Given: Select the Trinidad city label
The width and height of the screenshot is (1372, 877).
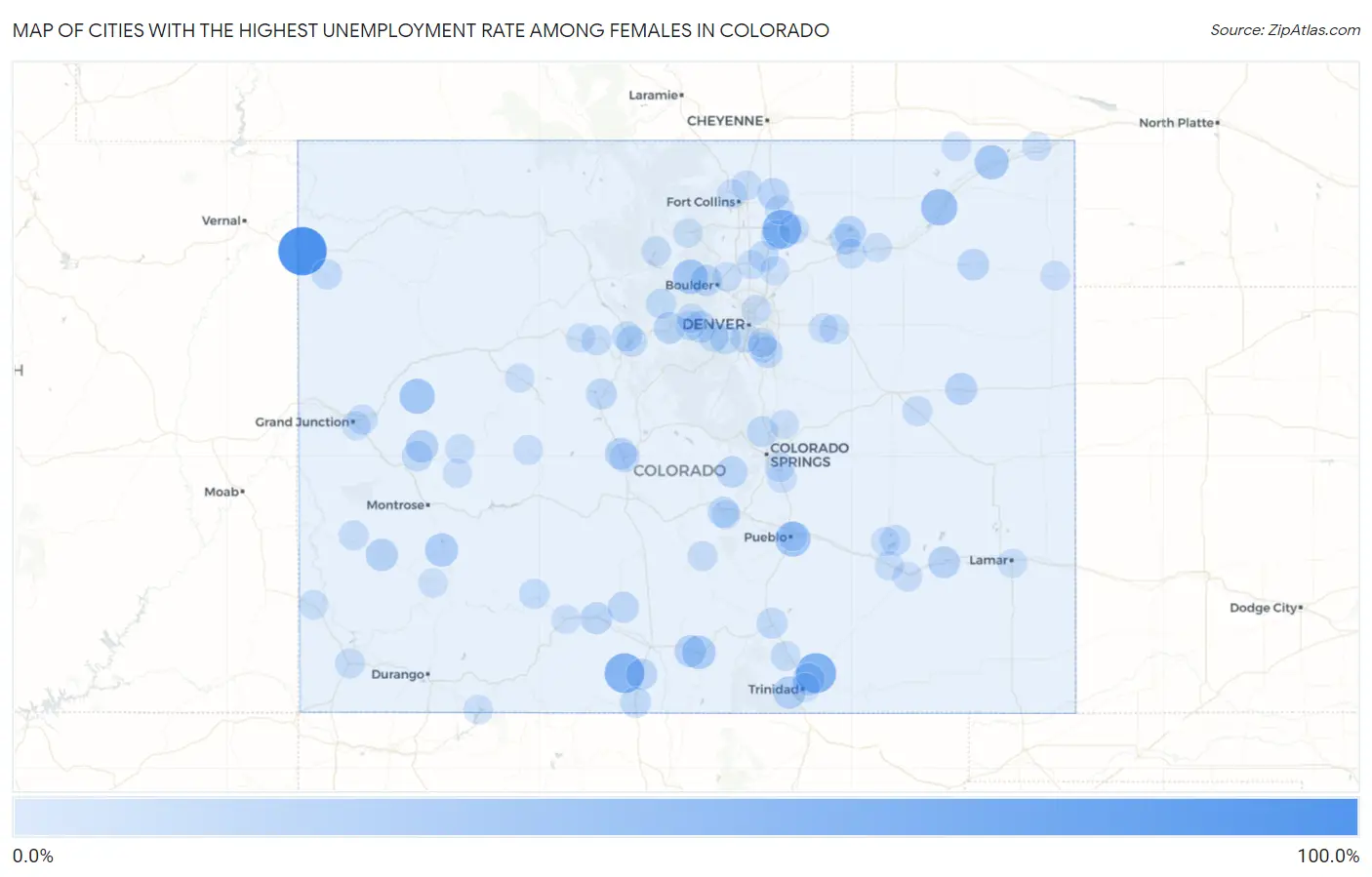Looking at the screenshot, I should point(775,689).
